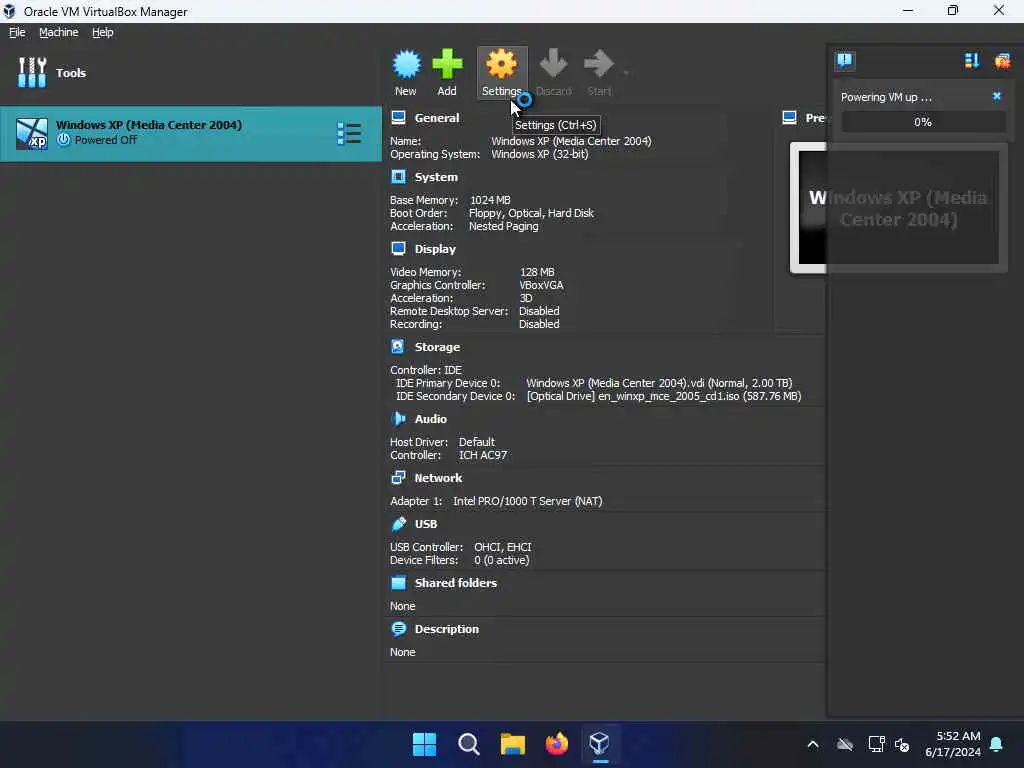Toggle the keep finished progresses sort icon
Image resolution: width=1024 pixels, height=768 pixels.
pos(972,61)
